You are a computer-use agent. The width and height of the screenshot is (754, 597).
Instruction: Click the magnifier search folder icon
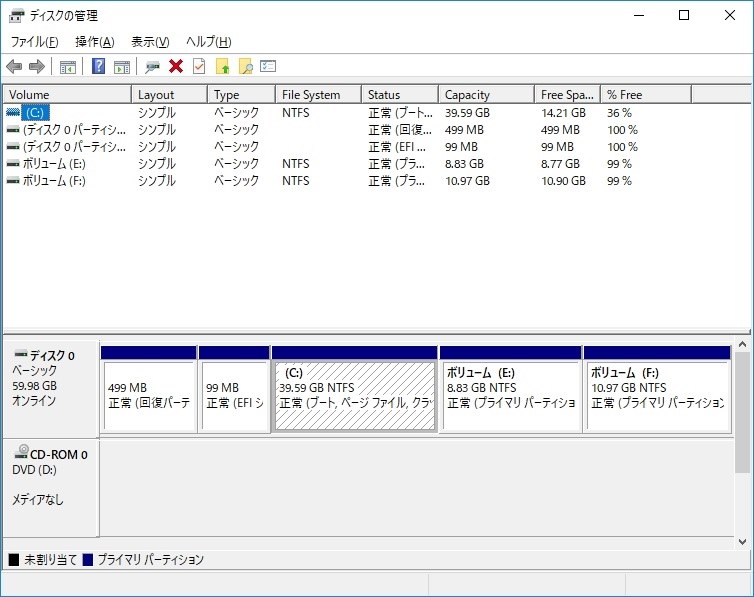click(x=246, y=66)
